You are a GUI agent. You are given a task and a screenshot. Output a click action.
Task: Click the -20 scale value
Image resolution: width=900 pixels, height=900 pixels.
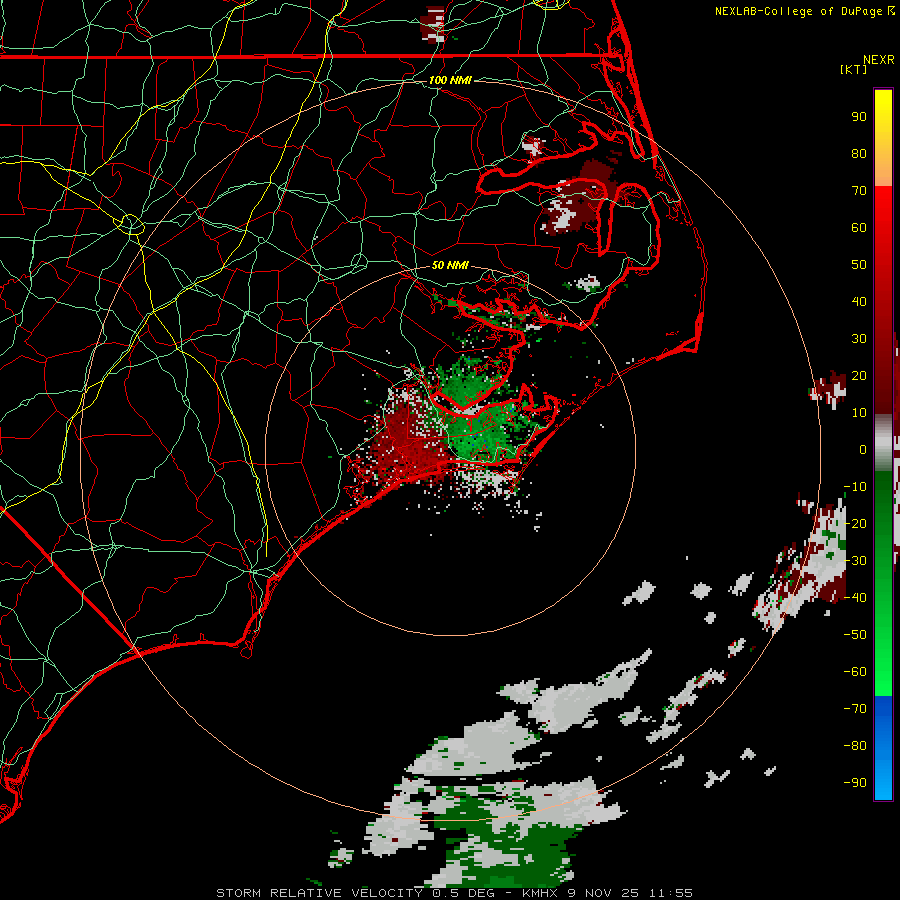pyautogui.click(x=855, y=524)
